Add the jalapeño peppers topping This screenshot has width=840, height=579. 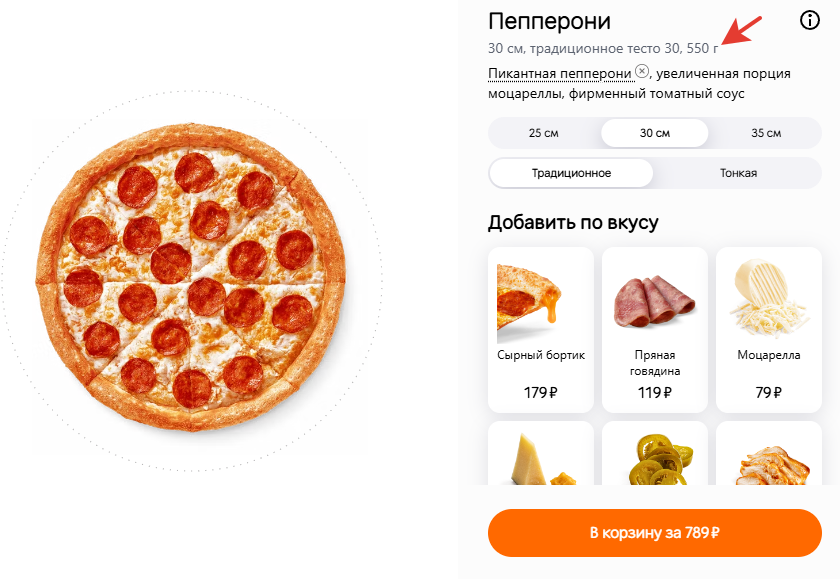pyautogui.click(x=655, y=454)
